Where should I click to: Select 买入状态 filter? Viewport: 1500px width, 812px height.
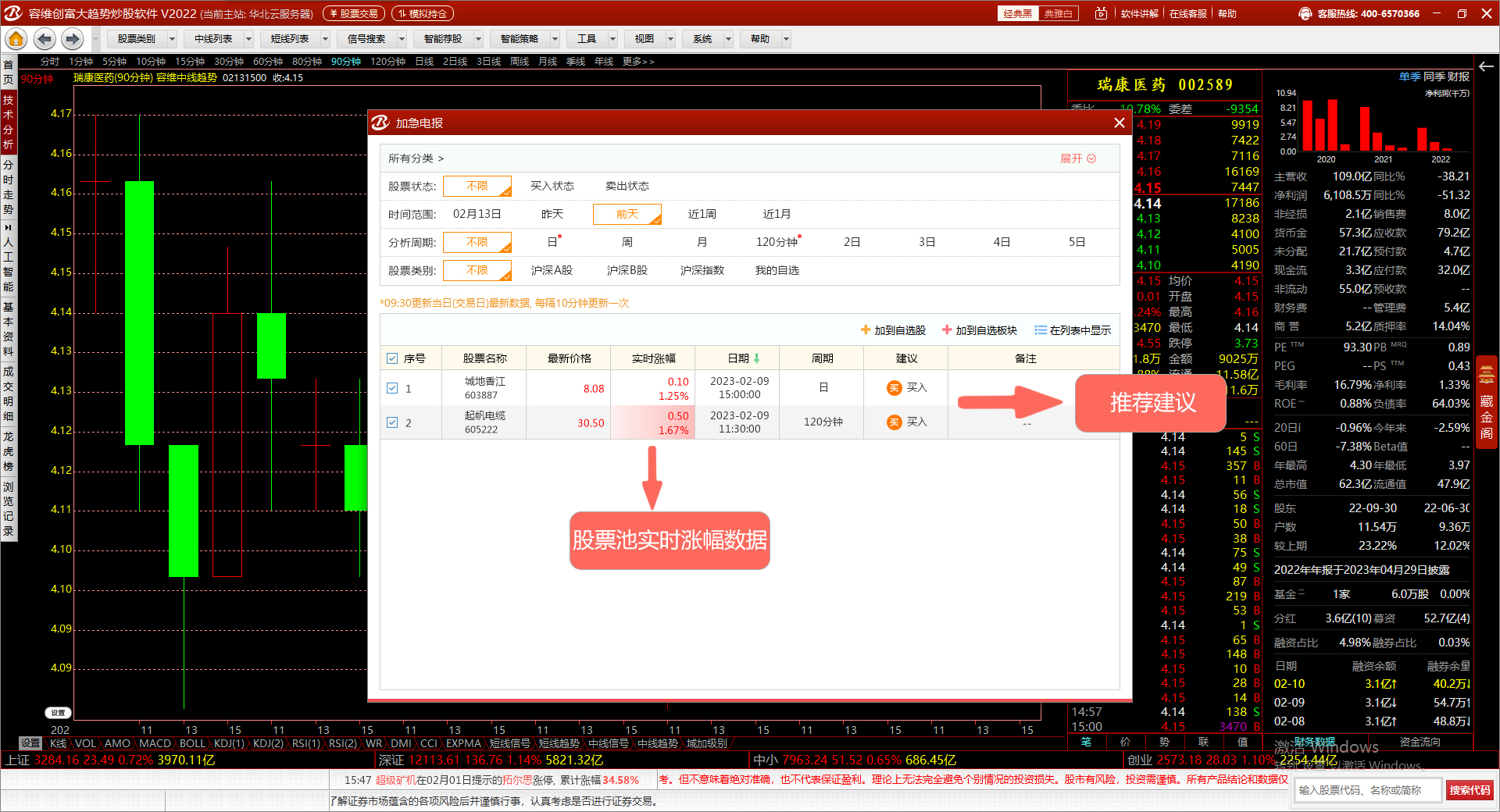pos(552,186)
